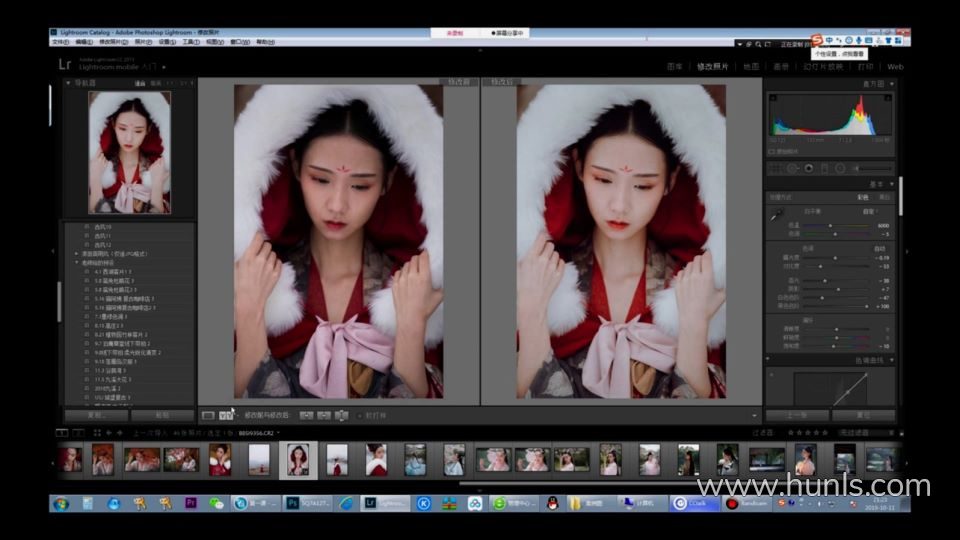The image size is (960, 540).
Task: Click the tone curve point-target adjustment tool
Action: 772,374
